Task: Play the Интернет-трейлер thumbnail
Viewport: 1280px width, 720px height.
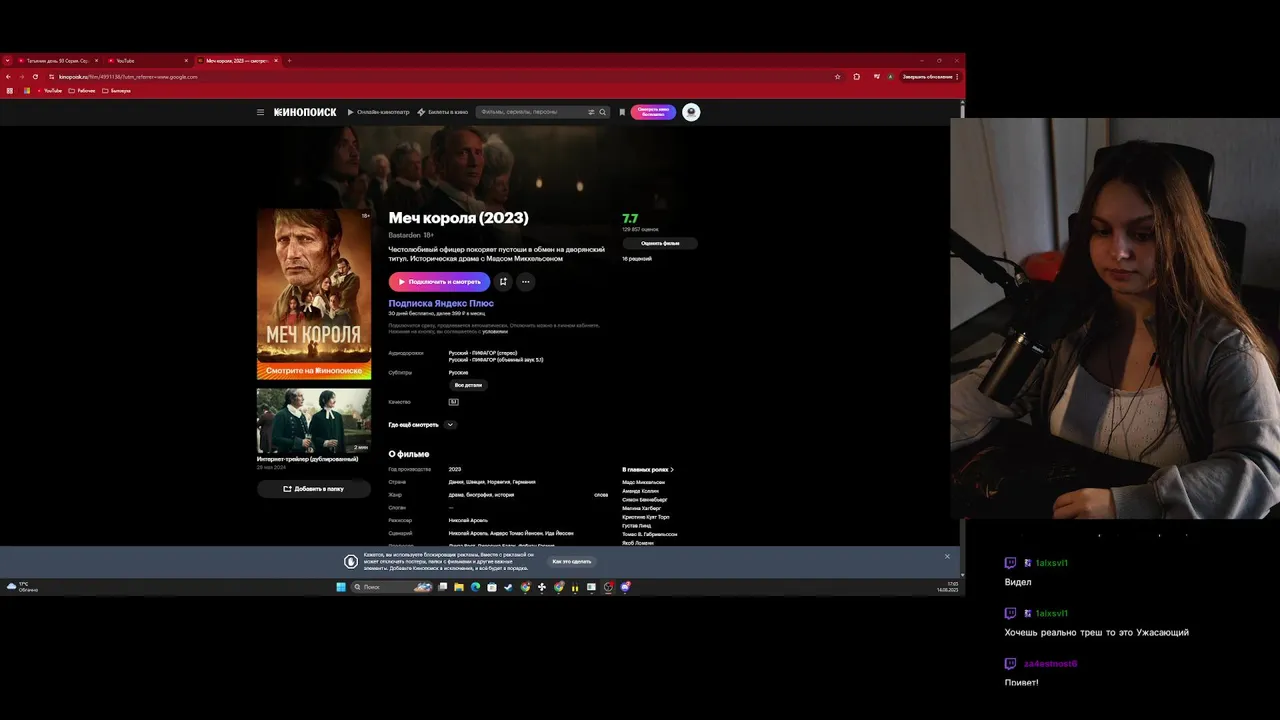Action: click(x=314, y=421)
